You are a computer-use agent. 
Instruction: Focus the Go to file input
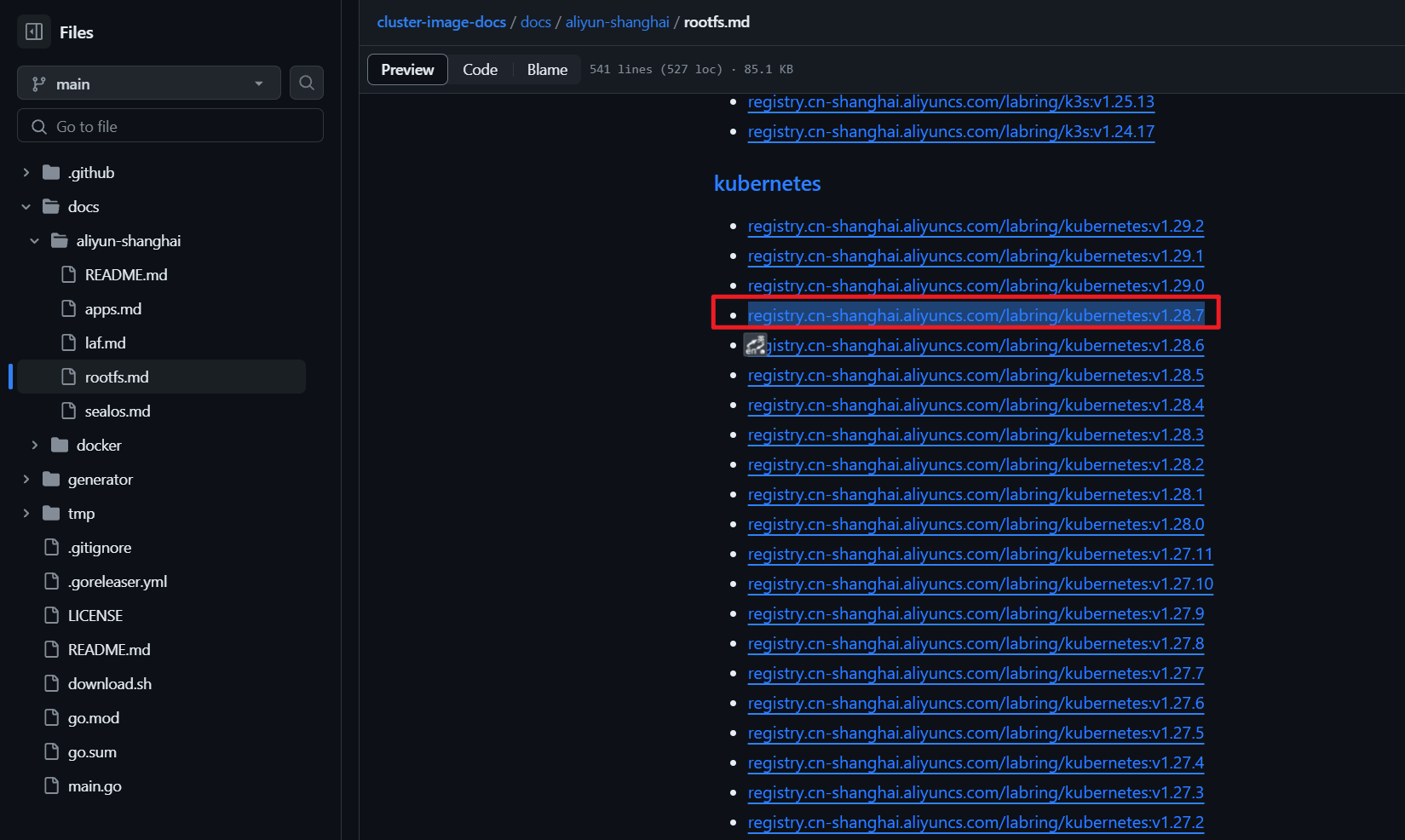170,126
